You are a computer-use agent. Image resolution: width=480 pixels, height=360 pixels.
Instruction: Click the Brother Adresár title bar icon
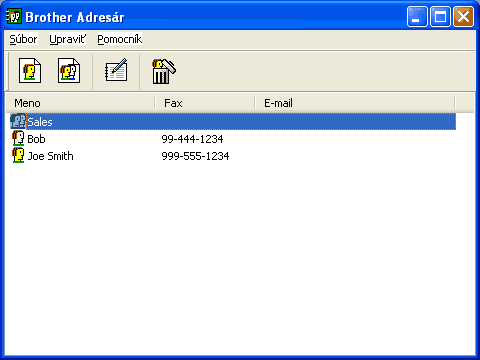(x=14, y=16)
